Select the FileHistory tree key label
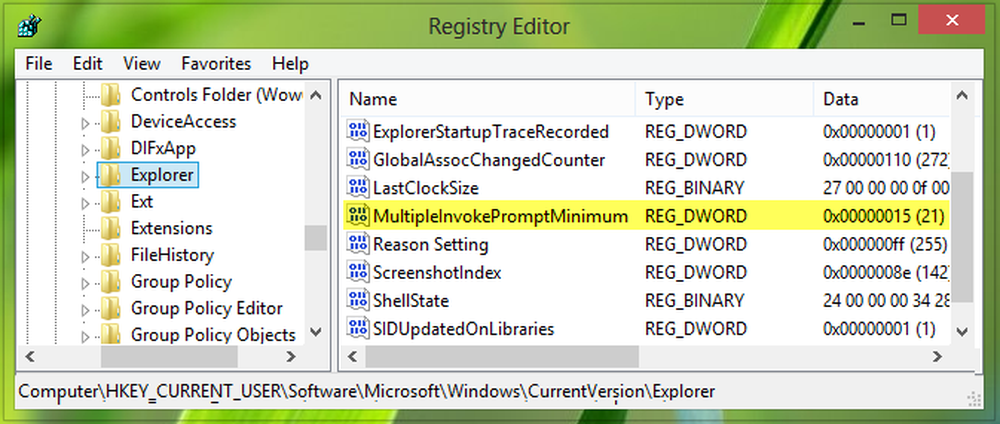Screen dimensions: 1000x424 pyautogui.click(x=172, y=255)
